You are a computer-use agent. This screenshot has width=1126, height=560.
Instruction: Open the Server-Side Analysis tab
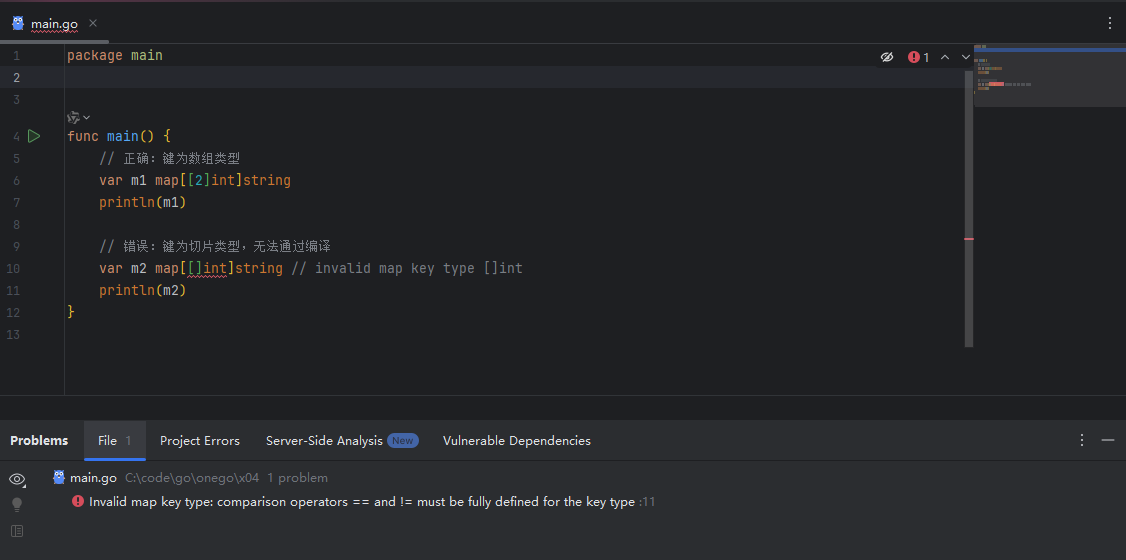pyautogui.click(x=342, y=440)
